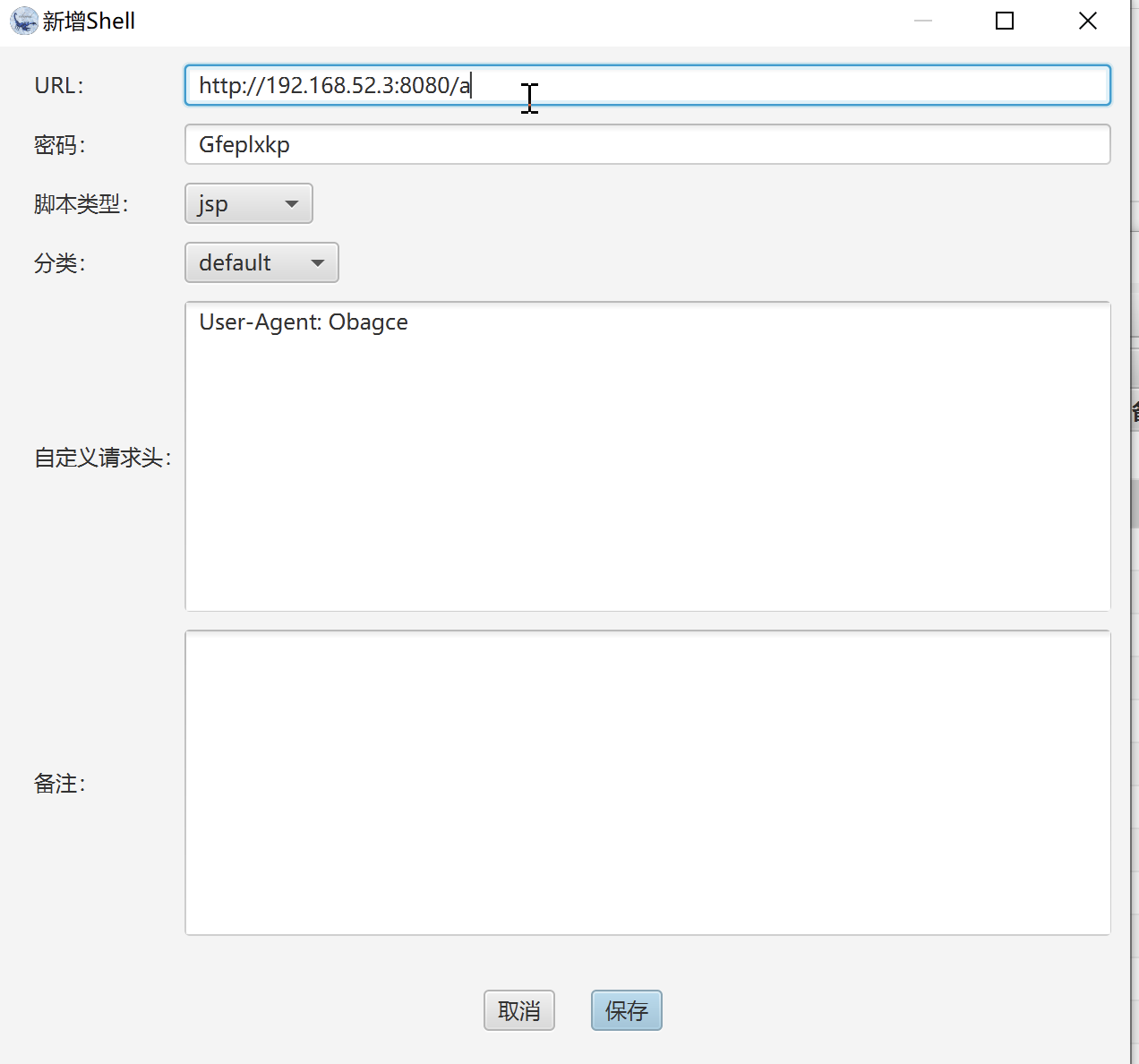Click the 自定义请求头 label
Screen dimensions: 1139x1064
pyautogui.click(x=102, y=458)
